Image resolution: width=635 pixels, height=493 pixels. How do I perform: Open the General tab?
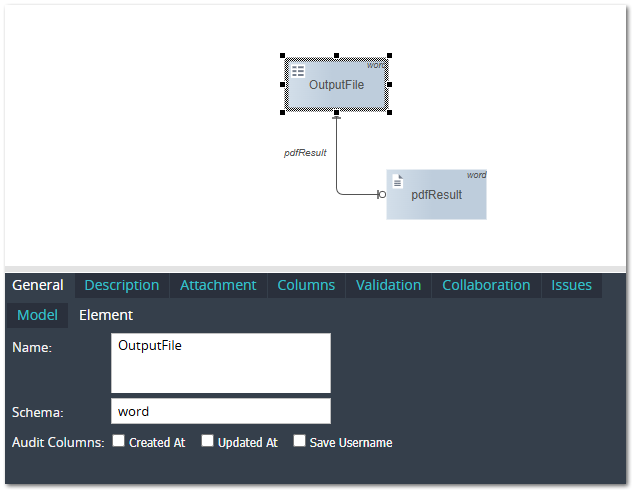[x=38, y=285]
